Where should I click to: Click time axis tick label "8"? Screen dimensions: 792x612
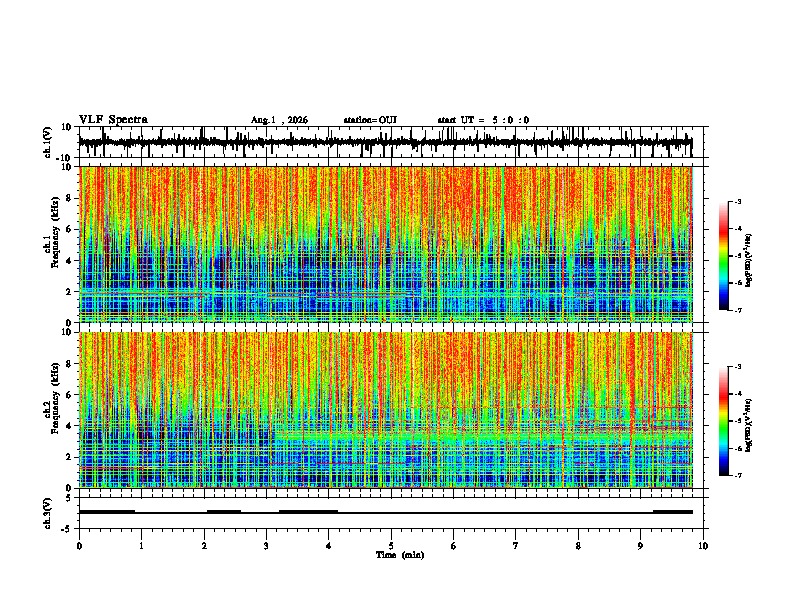[x=578, y=546]
